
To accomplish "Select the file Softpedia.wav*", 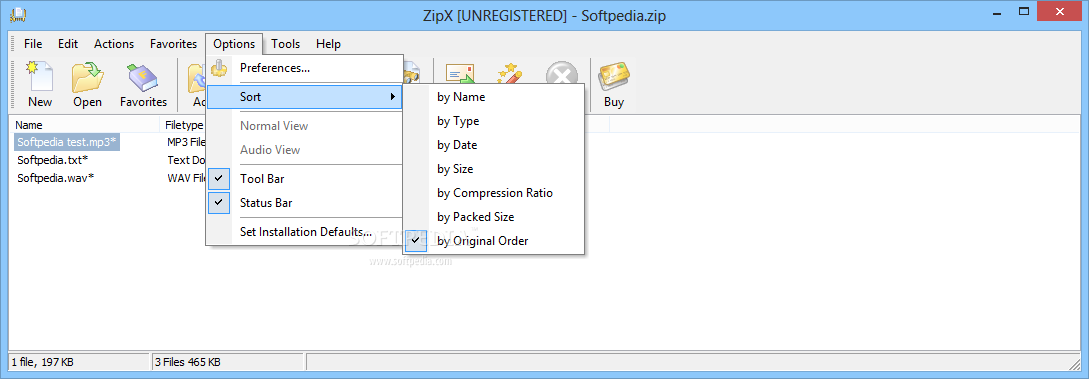I will point(56,177).
